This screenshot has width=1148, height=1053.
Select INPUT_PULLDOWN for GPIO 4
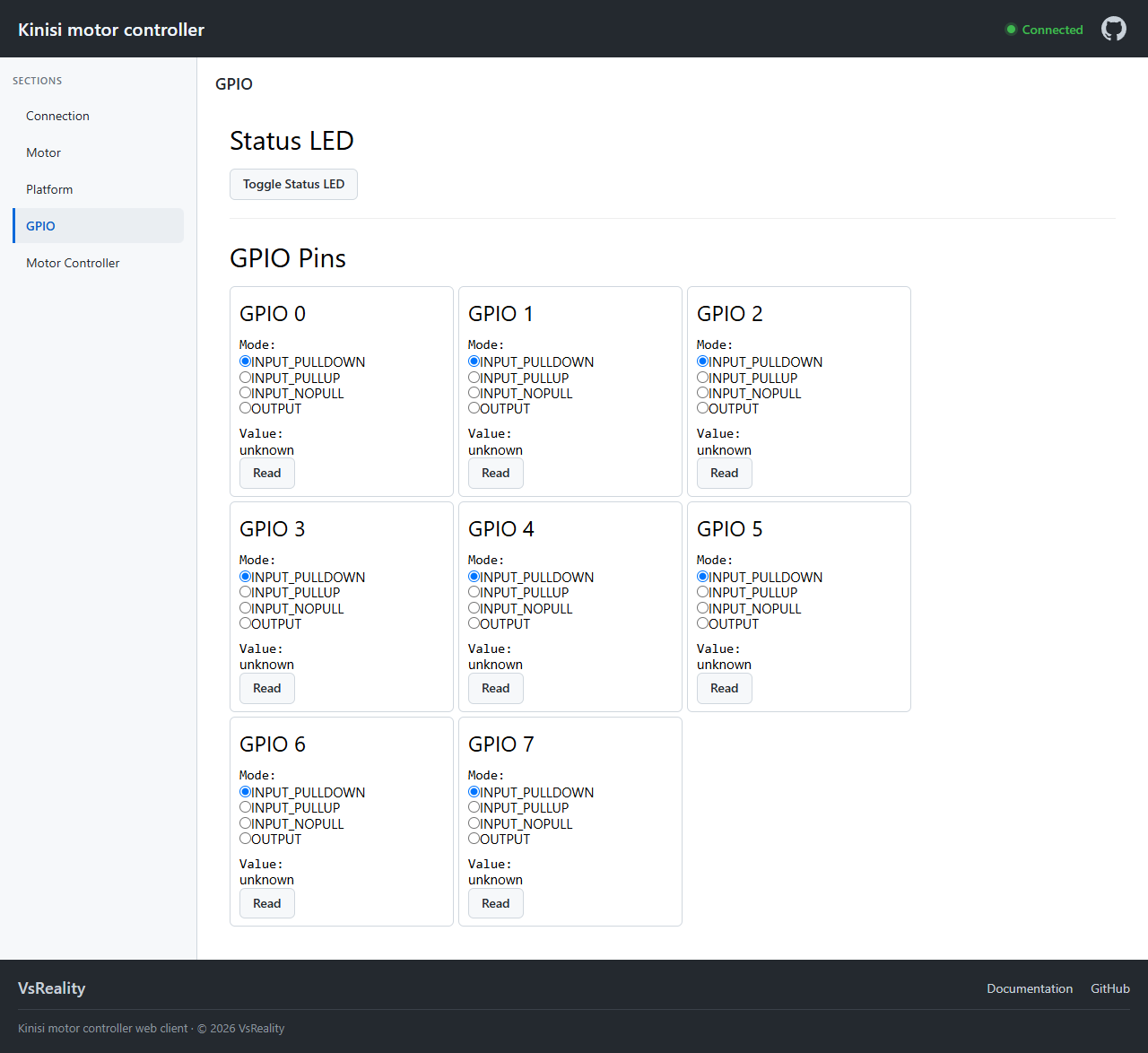click(474, 577)
